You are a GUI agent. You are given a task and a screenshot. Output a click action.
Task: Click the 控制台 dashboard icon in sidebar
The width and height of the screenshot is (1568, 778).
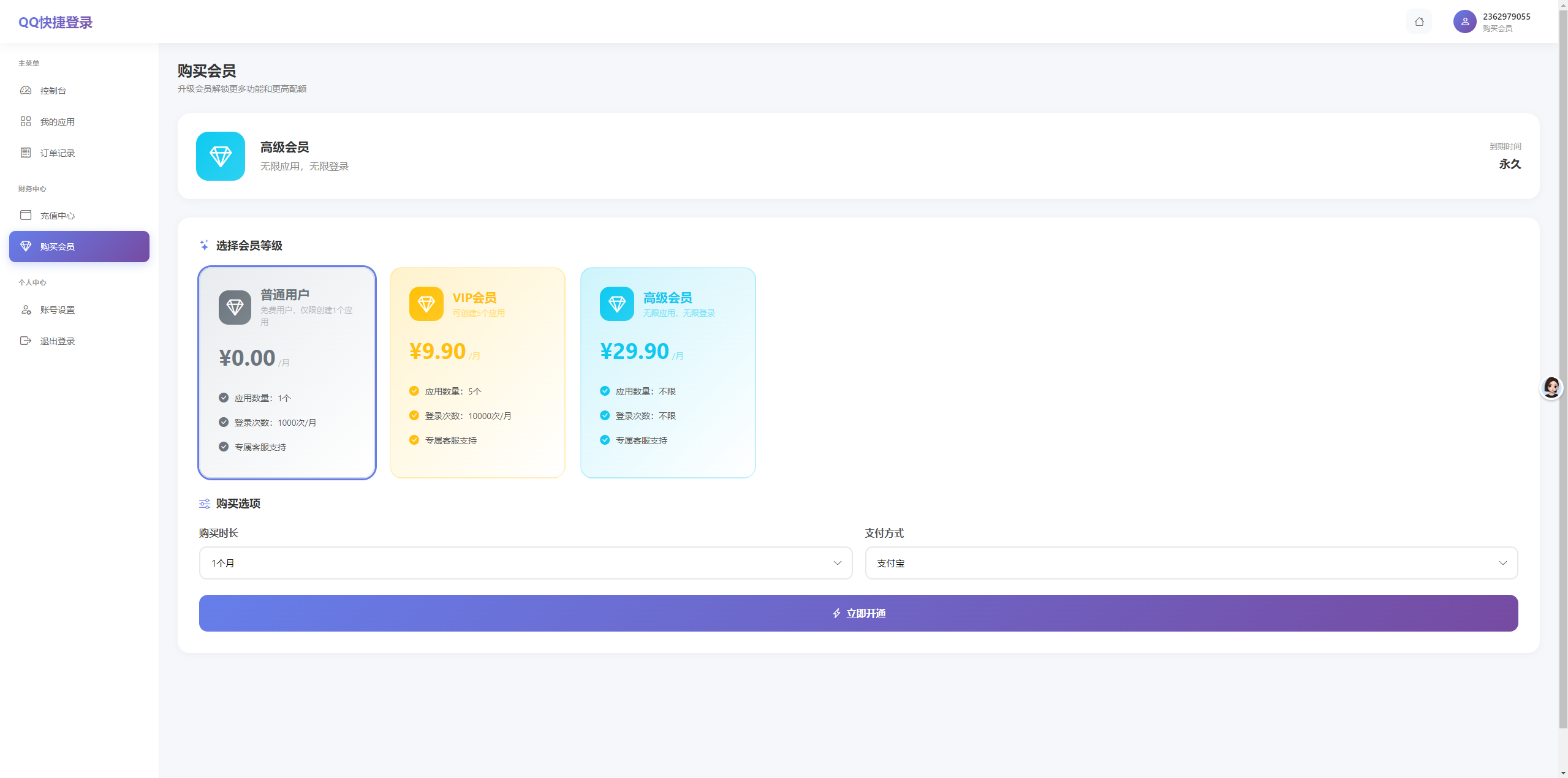(26, 91)
